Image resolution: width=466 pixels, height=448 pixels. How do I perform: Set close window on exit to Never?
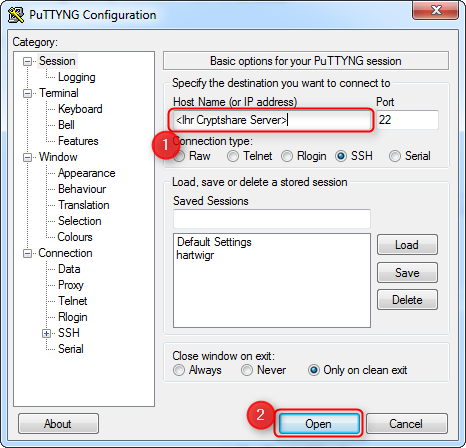(247, 370)
